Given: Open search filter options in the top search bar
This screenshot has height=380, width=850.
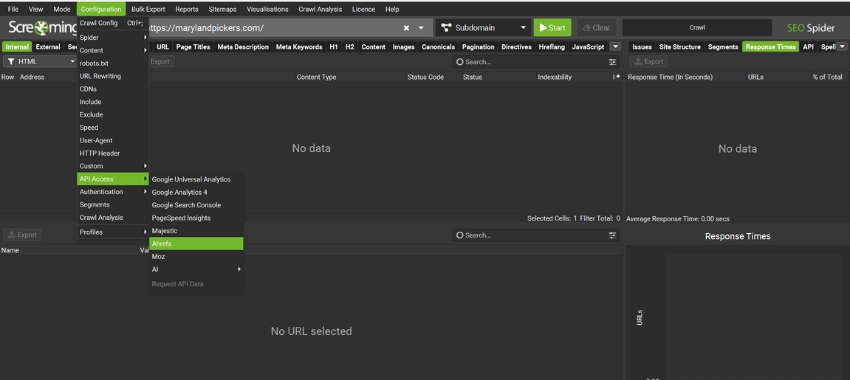Looking at the screenshot, I should pyautogui.click(x=613, y=62).
